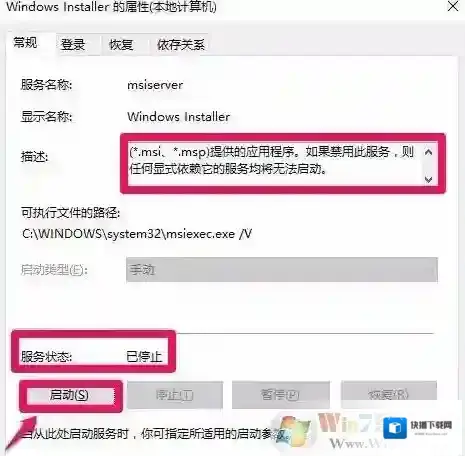The image size is (465, 456).
Task: Switch to the 常规 tab
Action: 26,43
